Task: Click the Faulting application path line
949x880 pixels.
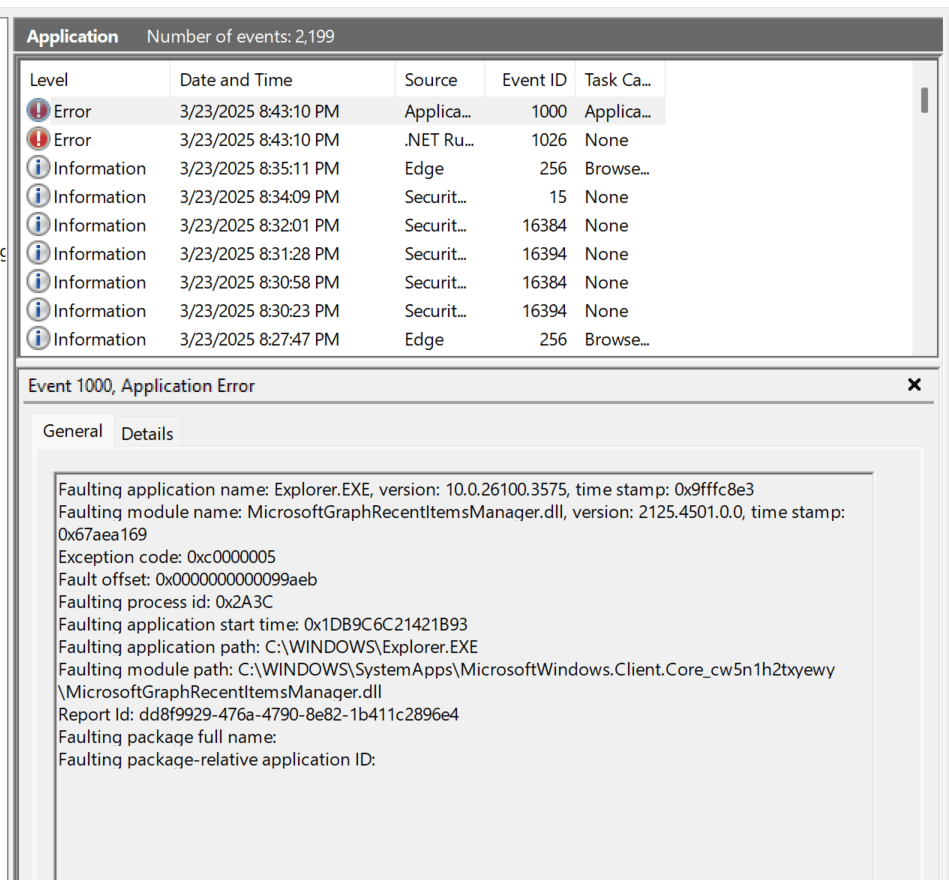Action: click(x=268, y=646)
